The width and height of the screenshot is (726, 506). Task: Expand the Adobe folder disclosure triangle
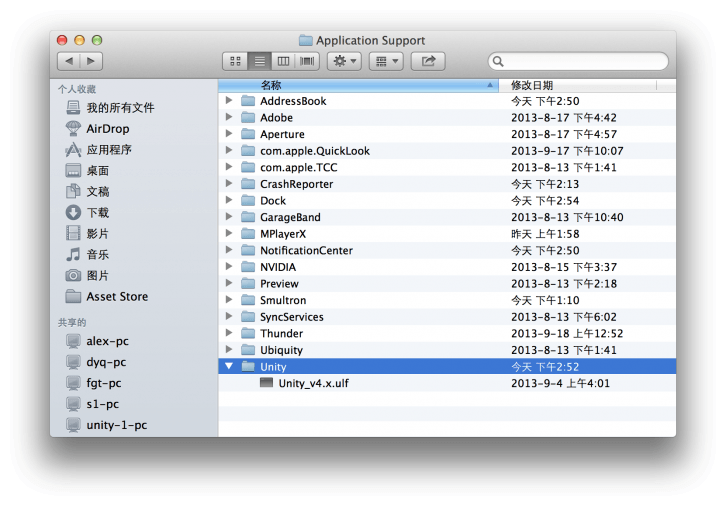[x=229, y=118]
